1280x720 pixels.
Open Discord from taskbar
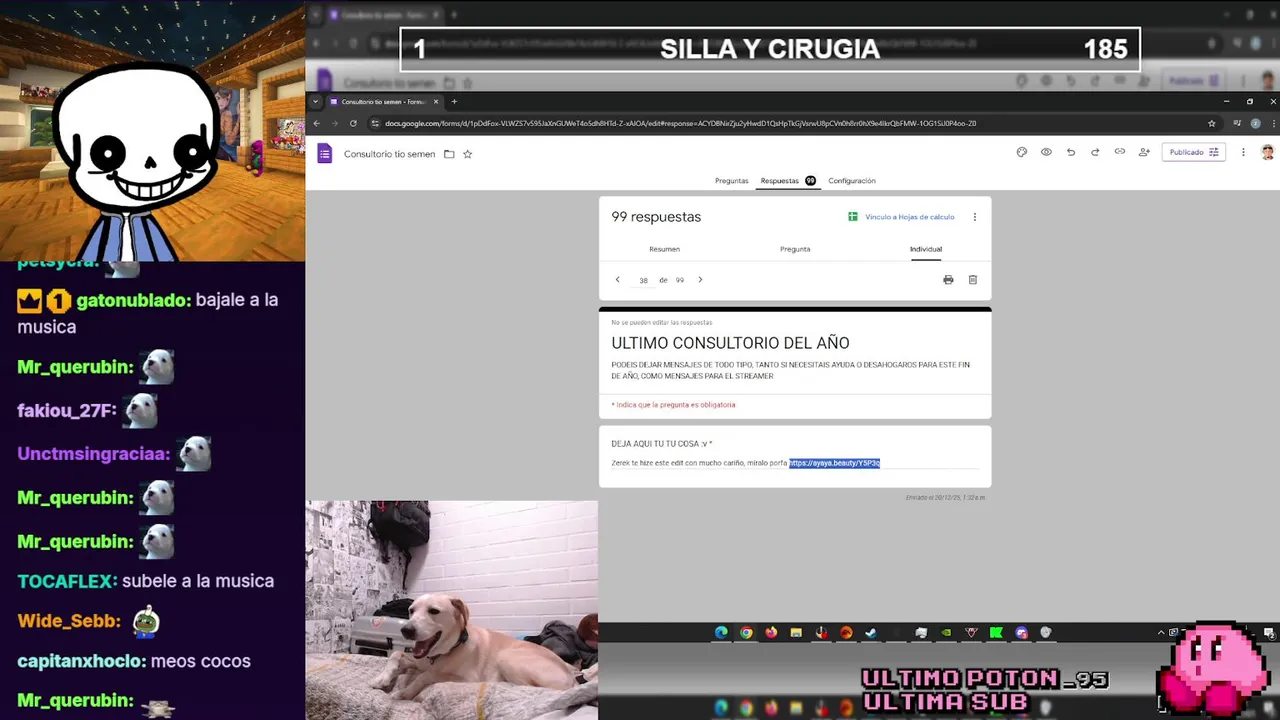(x=1021, y=632)
